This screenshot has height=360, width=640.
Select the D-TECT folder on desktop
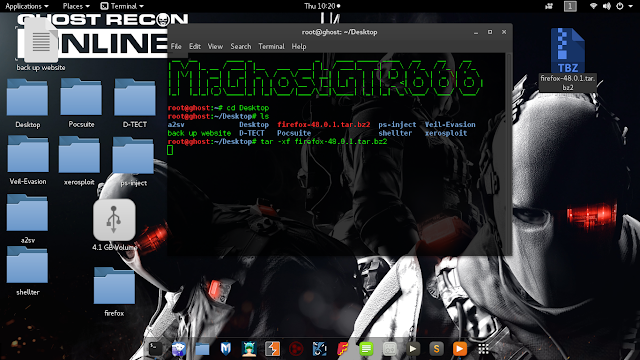click(135, 103)
